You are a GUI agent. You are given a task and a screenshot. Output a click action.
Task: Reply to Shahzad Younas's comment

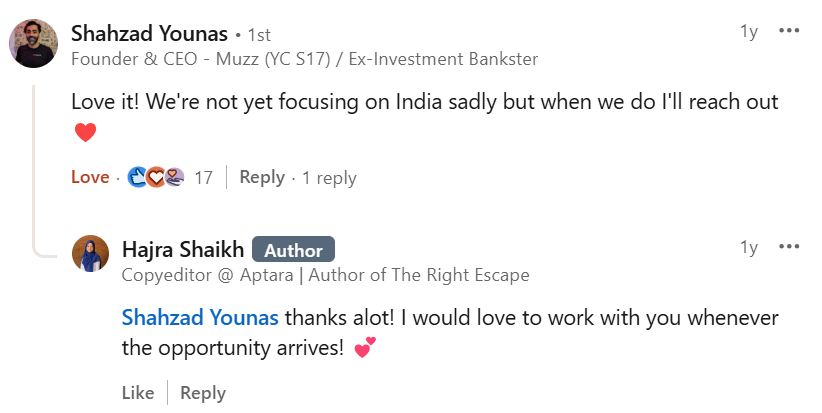click(262, 177)
